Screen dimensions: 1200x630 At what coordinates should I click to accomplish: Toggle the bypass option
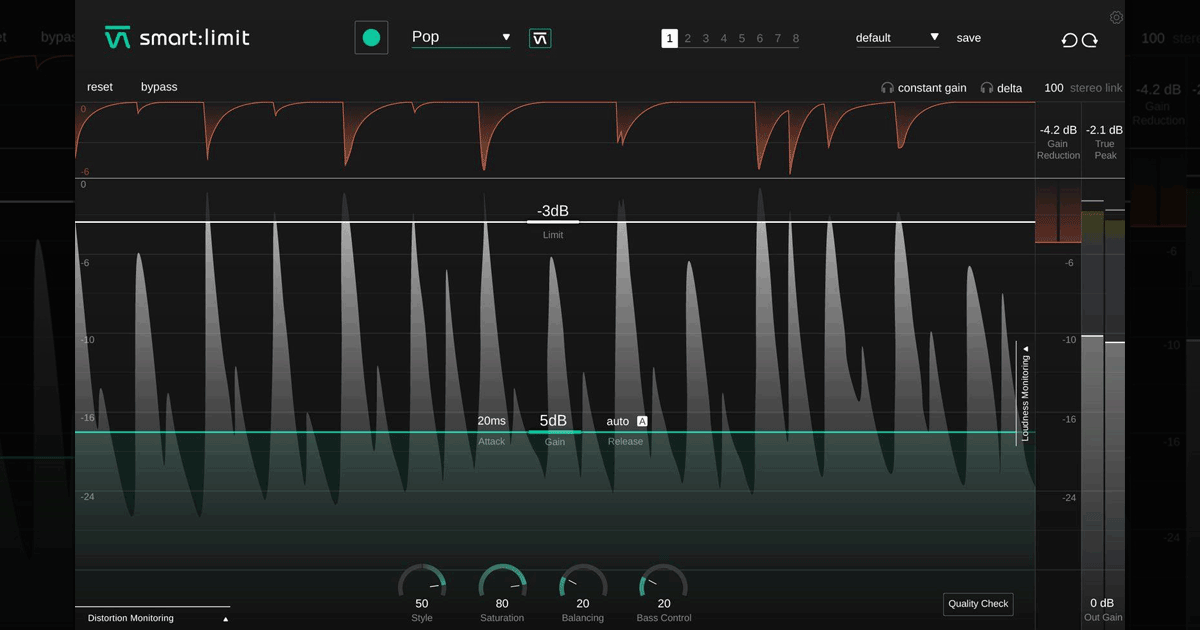[159, 87]
